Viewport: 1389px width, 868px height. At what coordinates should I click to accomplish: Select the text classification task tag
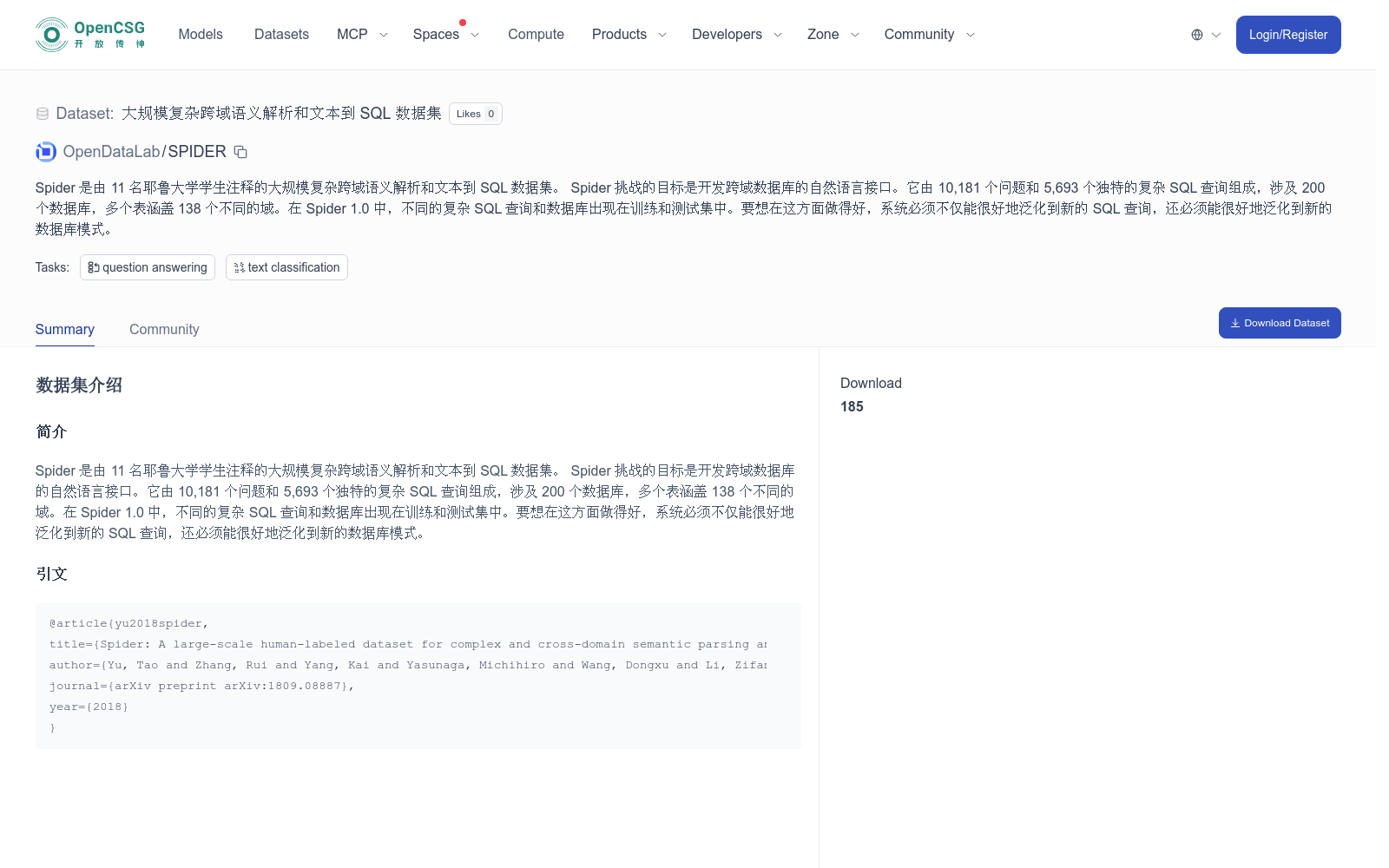pos(286,267)
